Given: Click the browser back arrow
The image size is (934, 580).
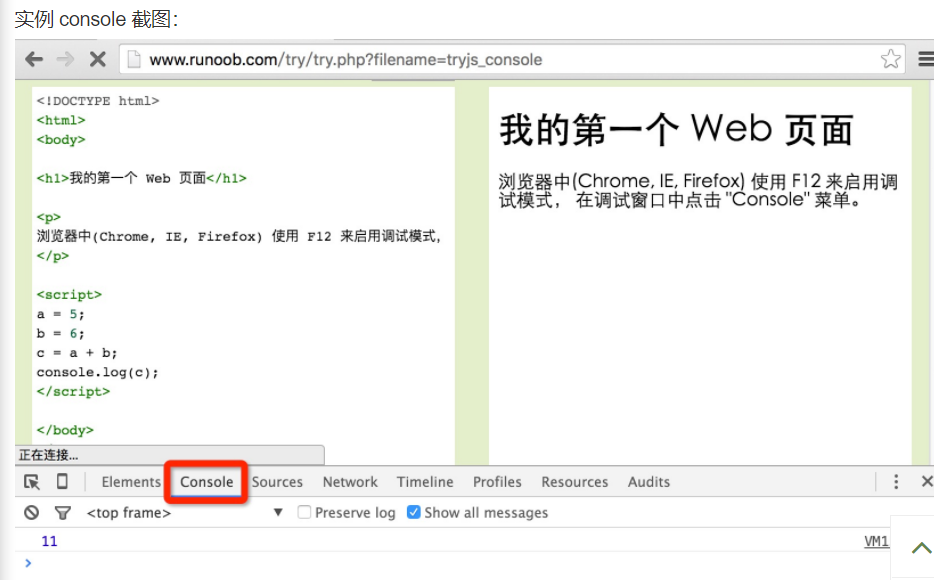Looking at the screenshot, I should click(x=34, y=59).
